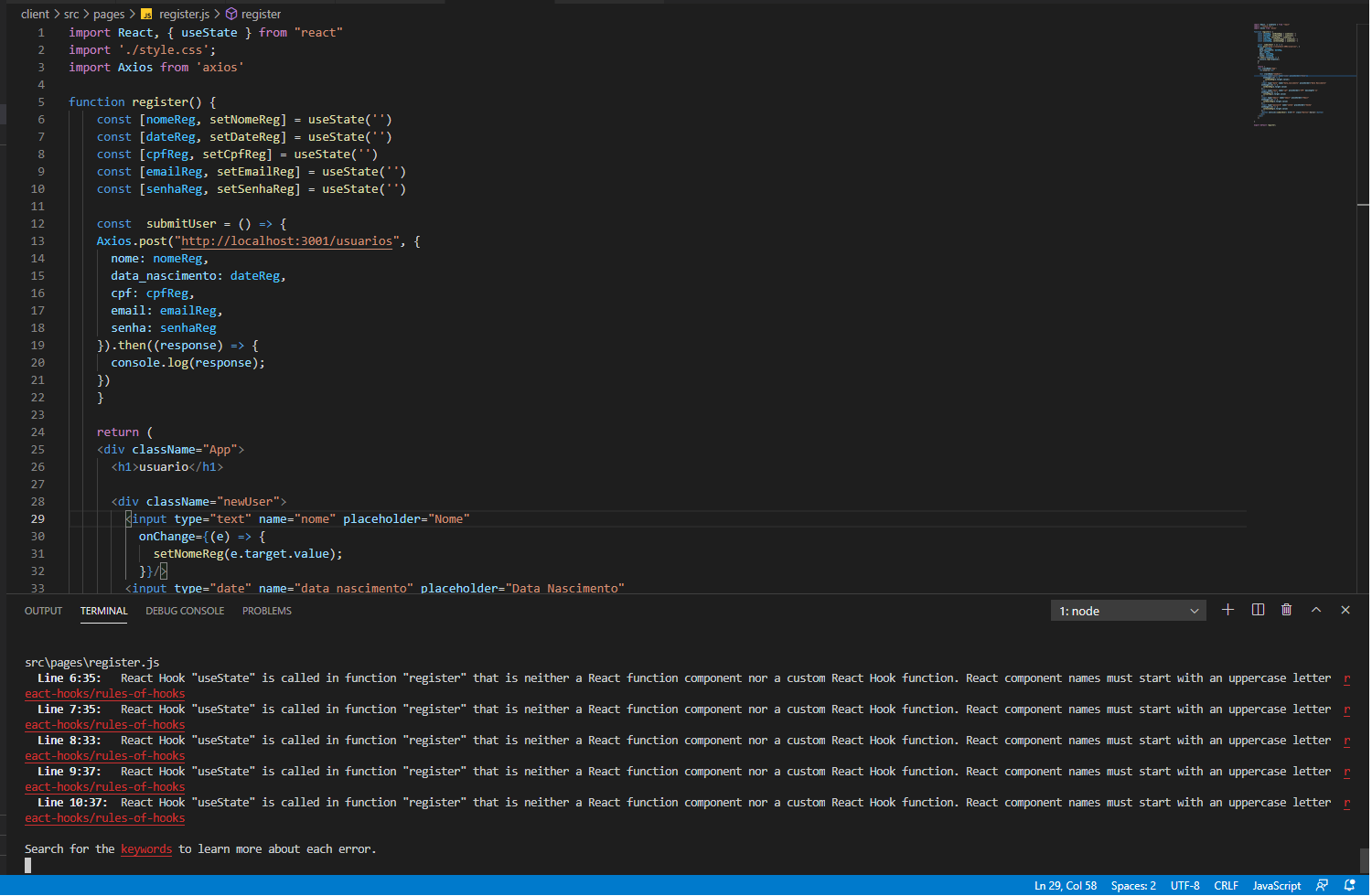Viewport: 1372px width, 896px height.
Task: Click line number 24 in gutter
Action: click(38, 432)
